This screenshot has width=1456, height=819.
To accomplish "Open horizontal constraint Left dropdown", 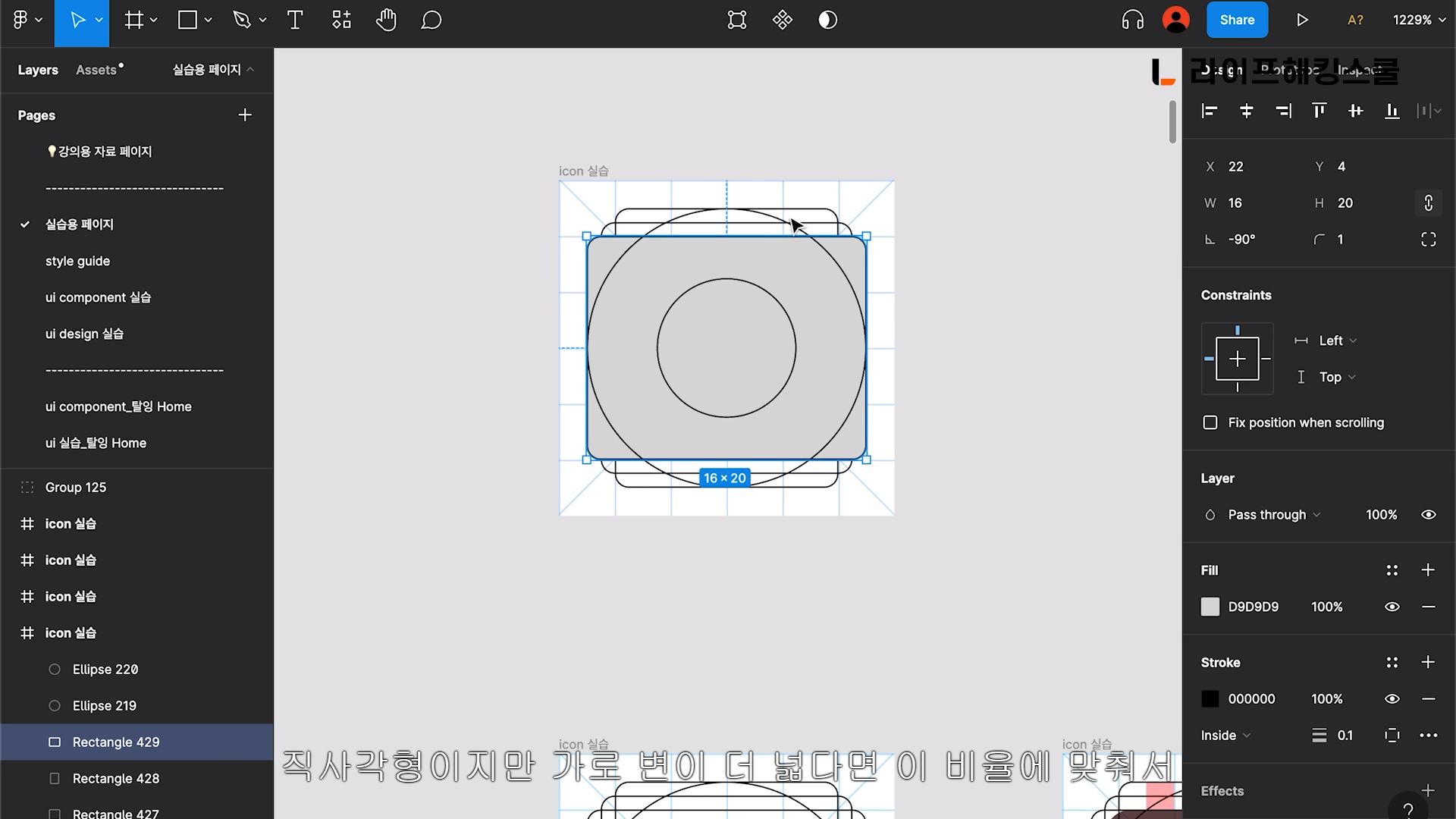I will 1337,340.
